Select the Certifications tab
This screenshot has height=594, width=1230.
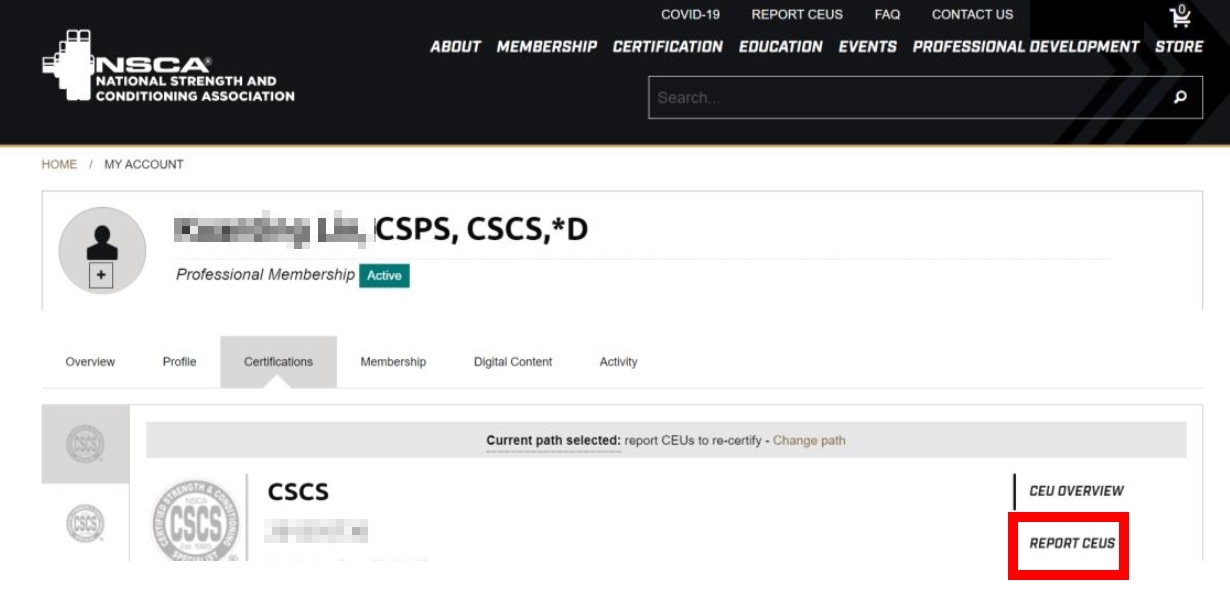click(x=278, y=362)
